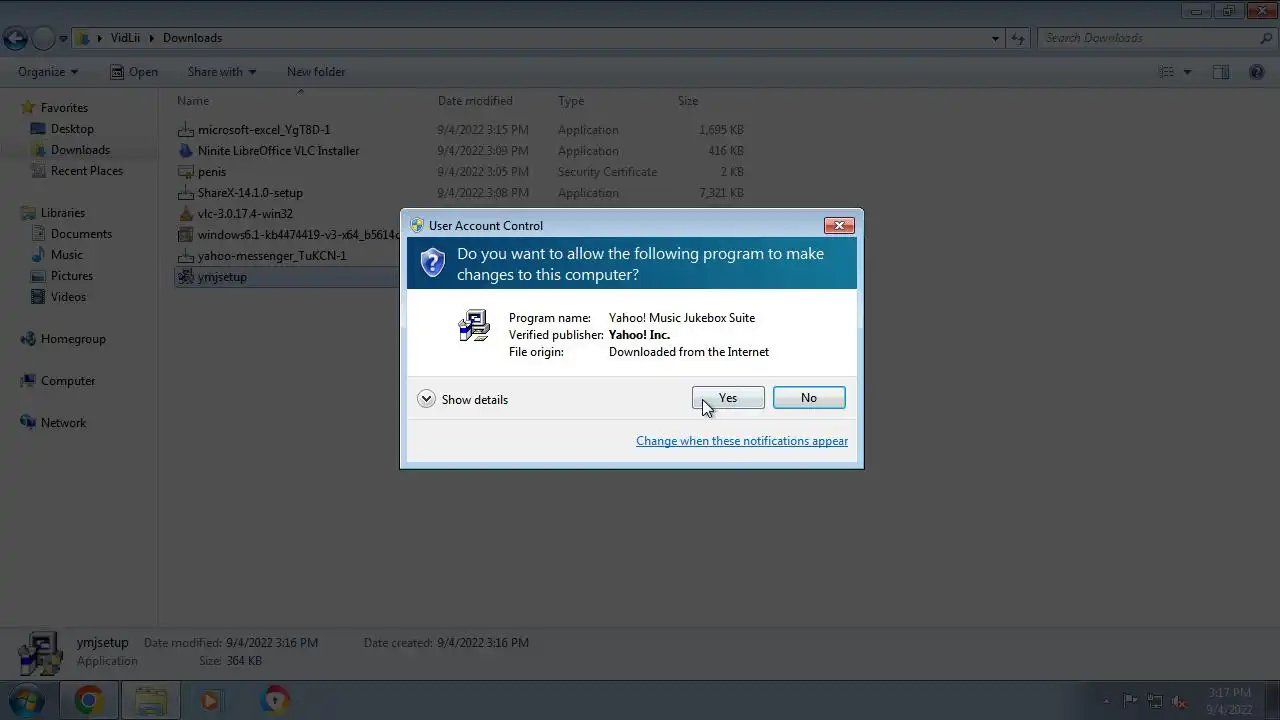The image size is (1280, 720).
Task: Select Documents library
Action: point(81,234)
